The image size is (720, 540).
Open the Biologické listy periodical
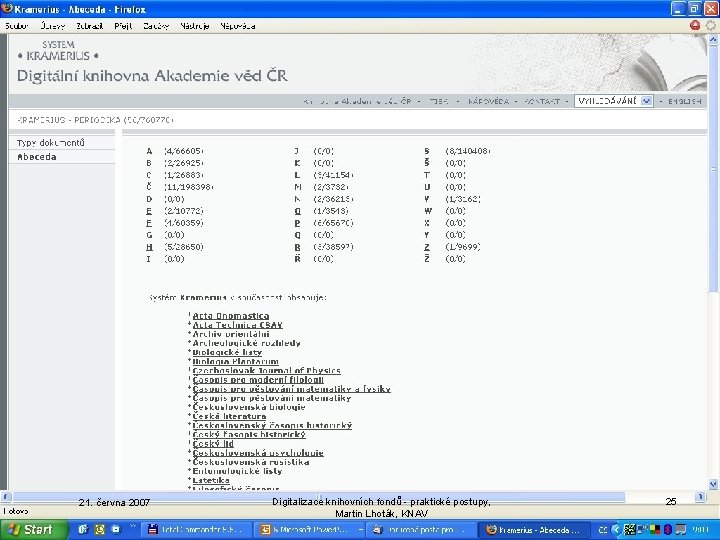pos(227,352)
